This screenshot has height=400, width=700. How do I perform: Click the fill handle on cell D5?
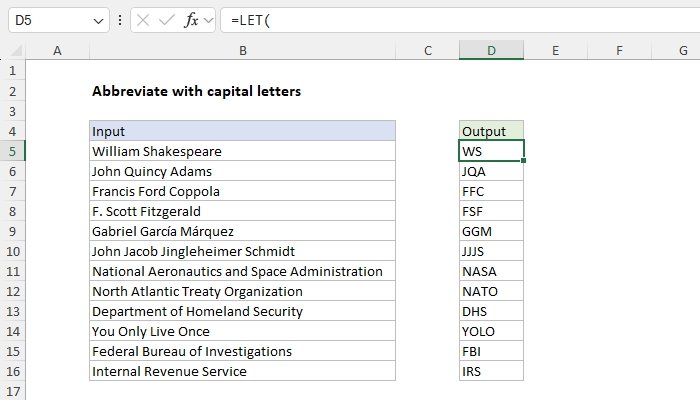[x=523, y=161]
